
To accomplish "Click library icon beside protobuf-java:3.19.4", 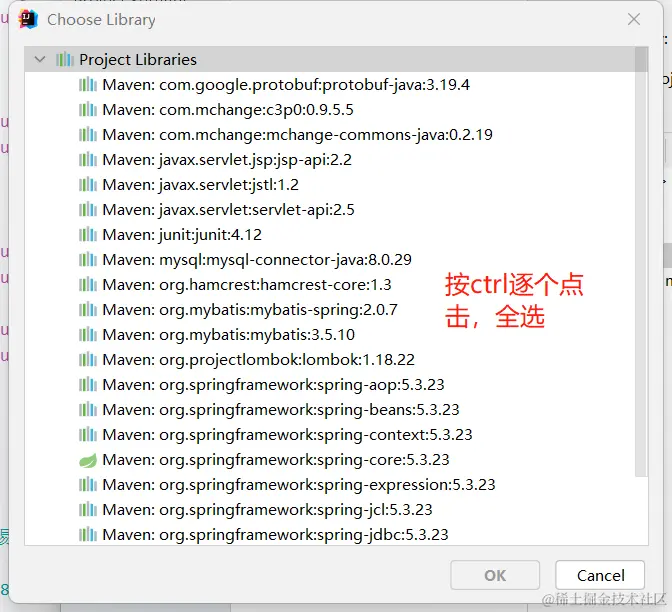I will pos(88,85).
